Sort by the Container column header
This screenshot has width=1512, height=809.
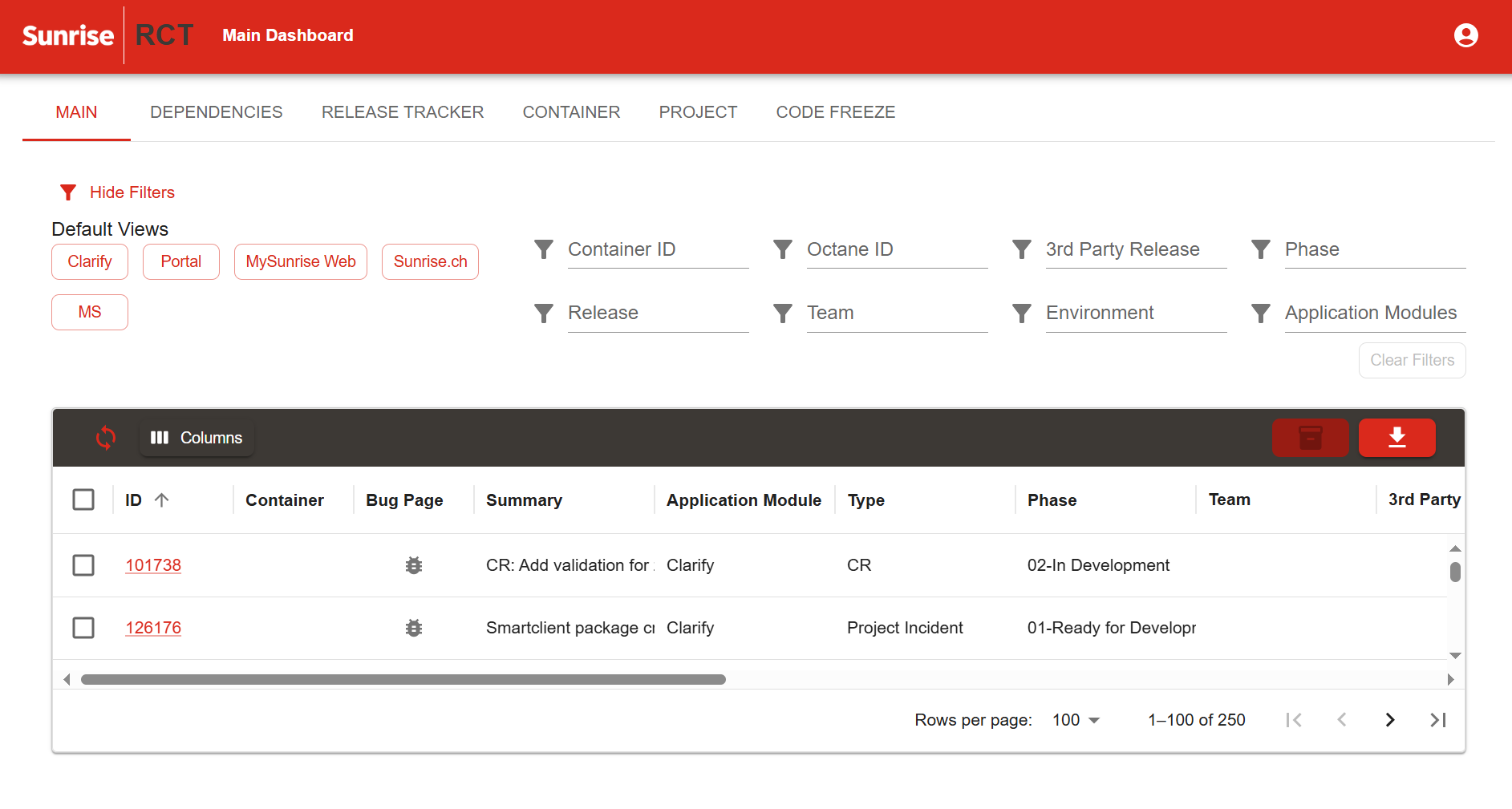[285, 500]
